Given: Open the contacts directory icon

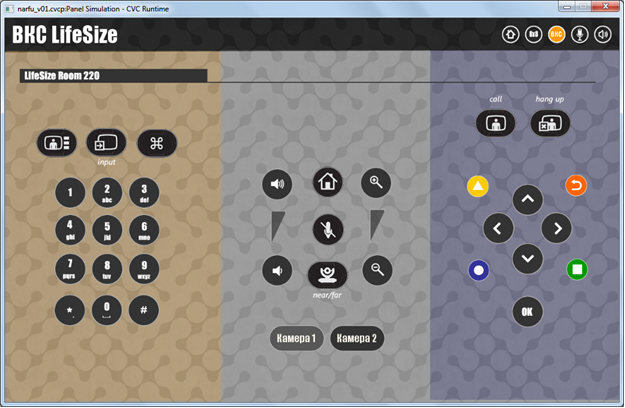Looking at the screenshot, I should click(x=57, y=143).
